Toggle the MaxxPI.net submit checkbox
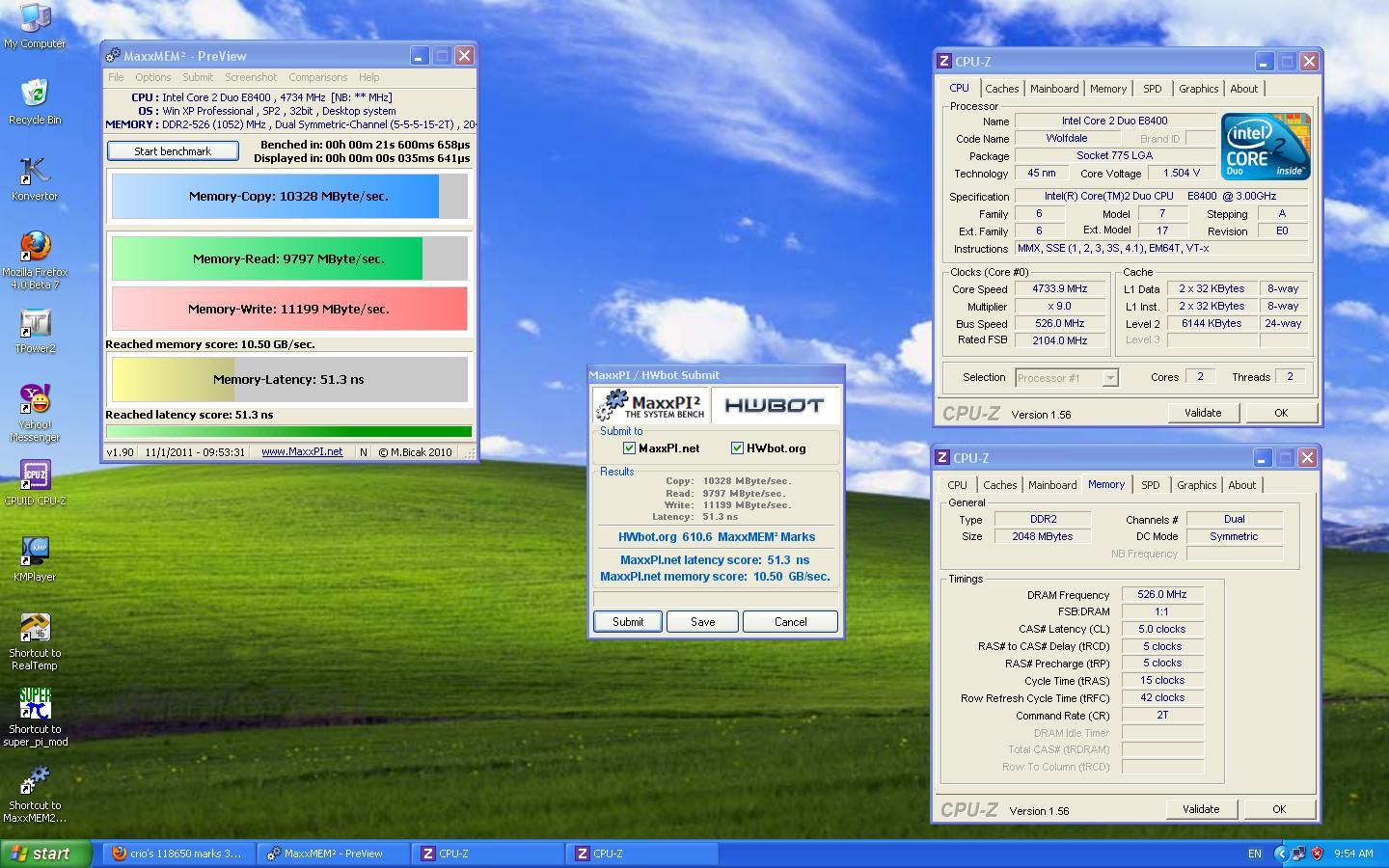The width and height of the screenshot is (1389, 868). click(x=629, y=448)
